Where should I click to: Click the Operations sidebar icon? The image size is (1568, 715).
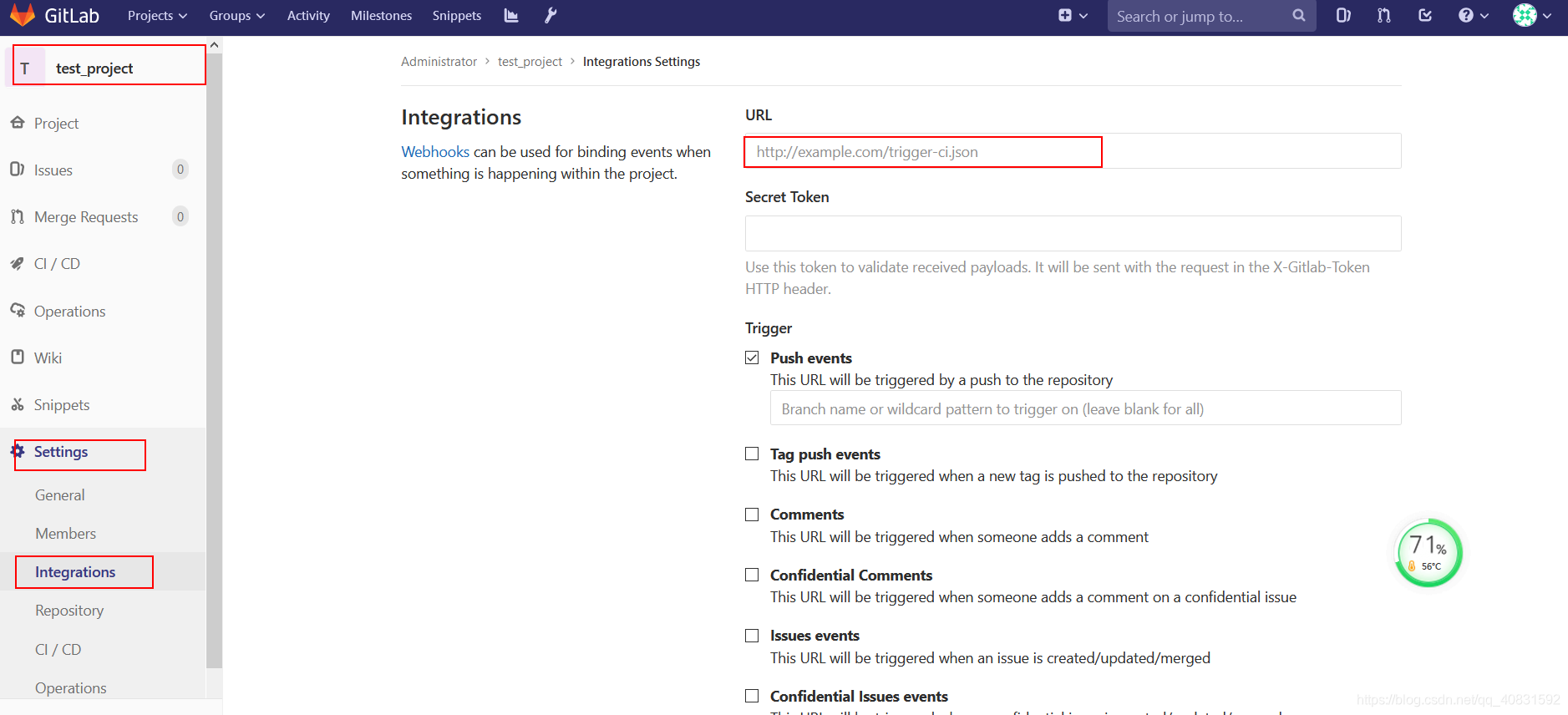tap(18, 310)
